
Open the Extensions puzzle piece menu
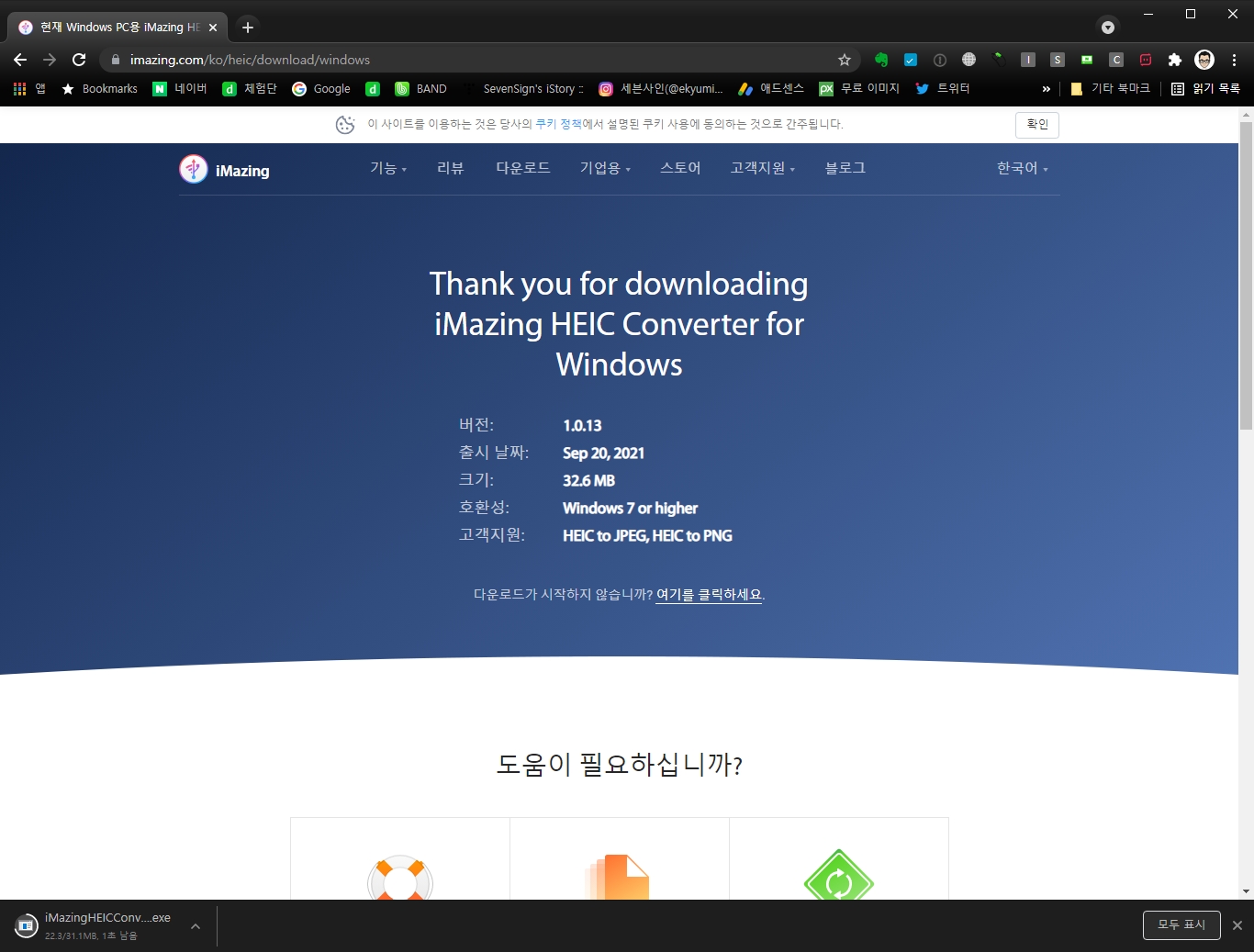[x=1175, y=60]
